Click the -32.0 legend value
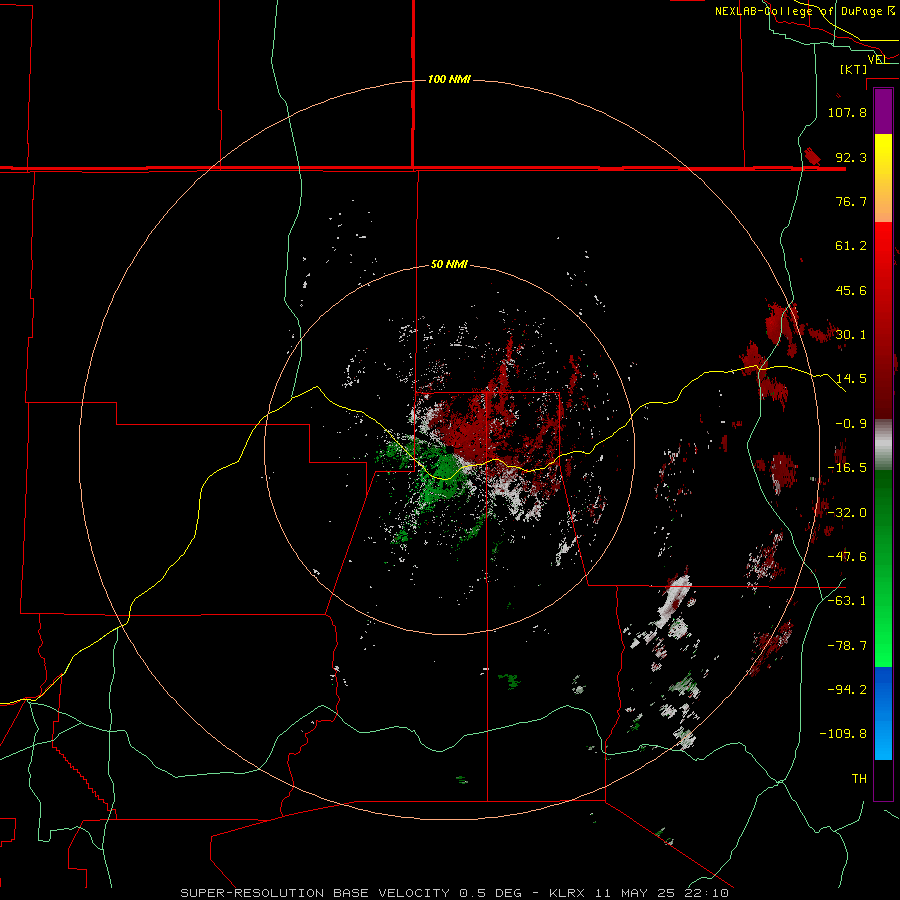Screen dimensions: 900x900 847,513
